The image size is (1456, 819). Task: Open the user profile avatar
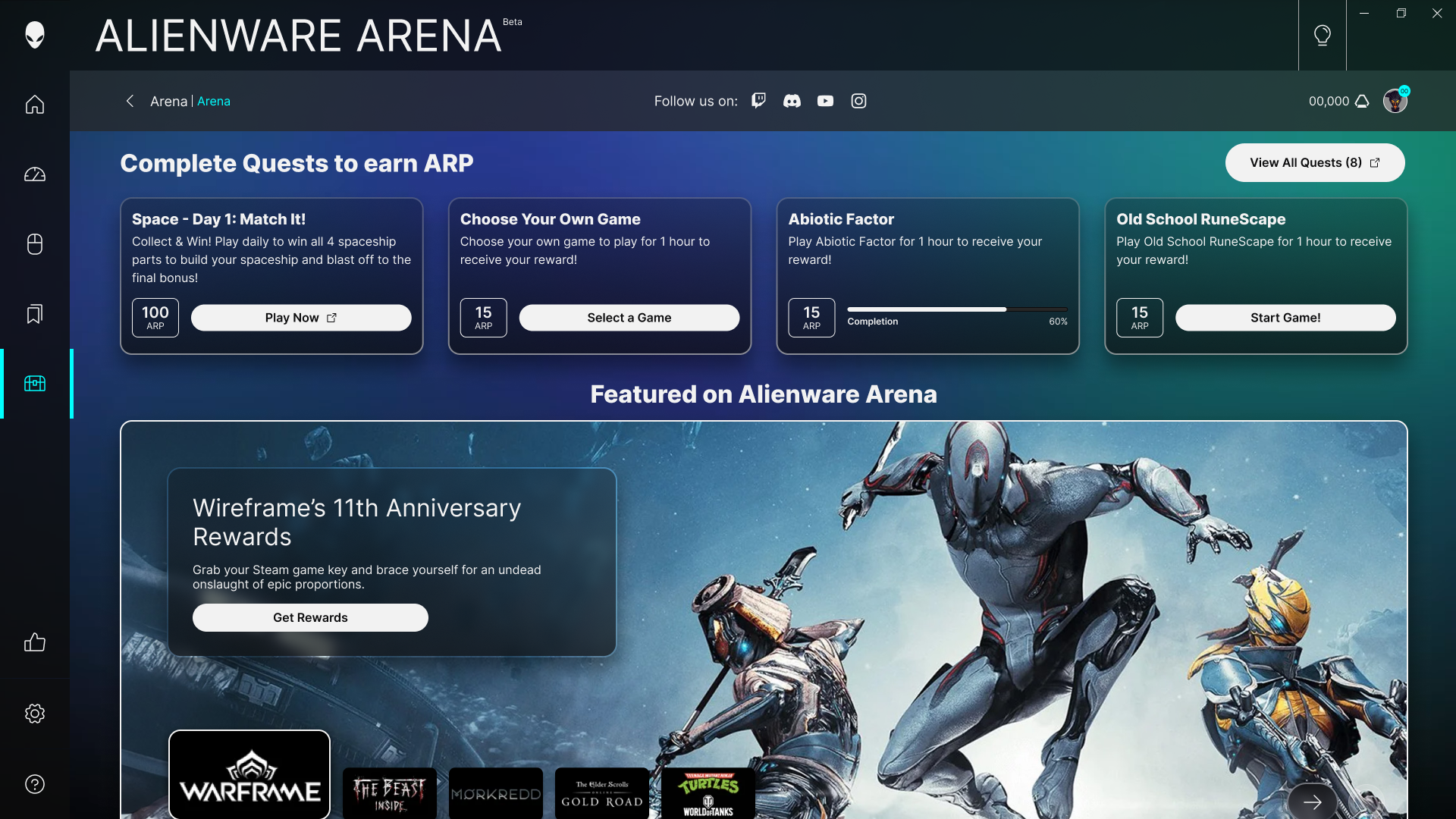(x=1395, y=101)
